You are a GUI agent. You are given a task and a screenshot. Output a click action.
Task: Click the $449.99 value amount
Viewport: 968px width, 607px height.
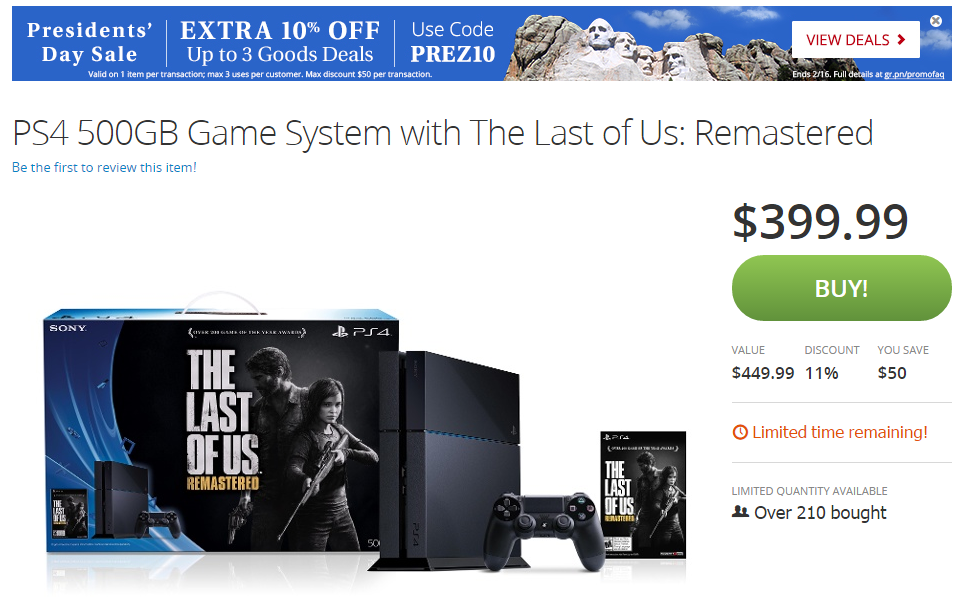[x=763, y=373]
